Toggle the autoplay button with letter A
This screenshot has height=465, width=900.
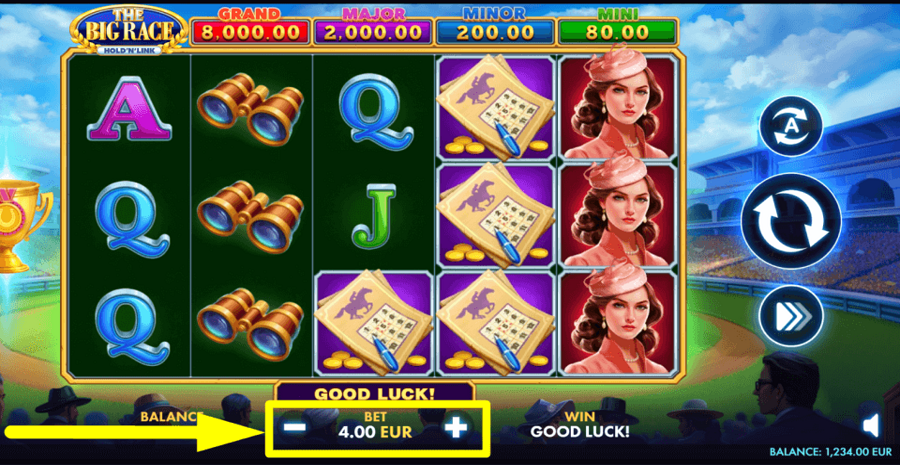click(790, 127)
